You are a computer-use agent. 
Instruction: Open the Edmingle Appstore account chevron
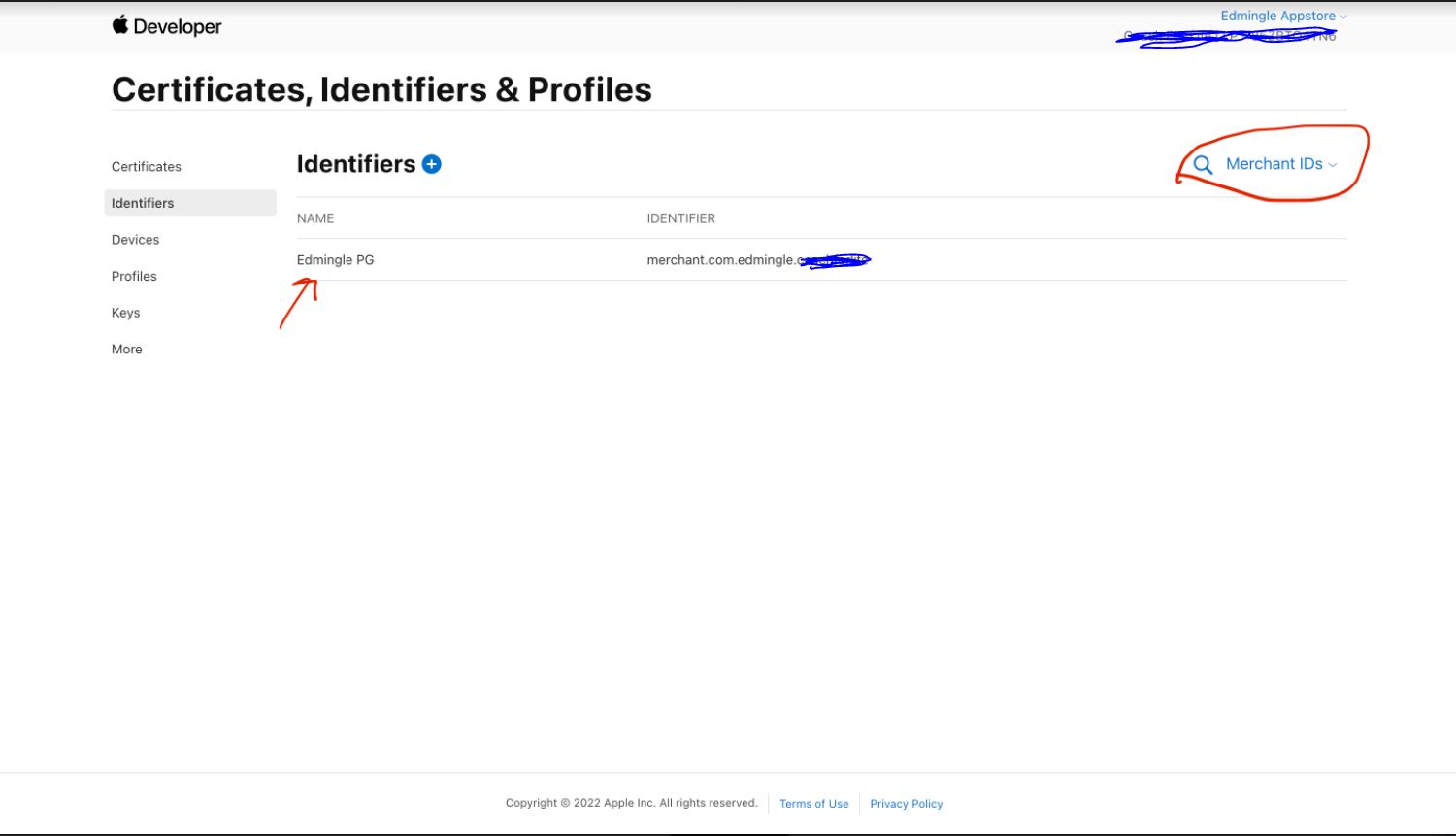click(1343, 17)
